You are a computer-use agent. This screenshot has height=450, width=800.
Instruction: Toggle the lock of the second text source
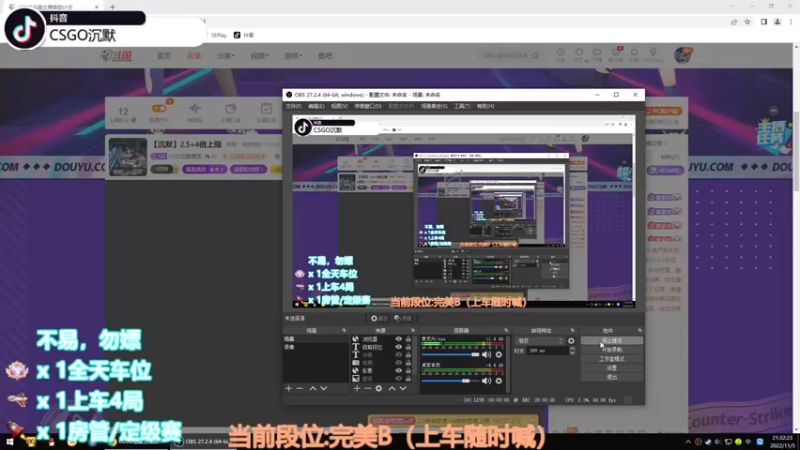pyautogui.click(x=408, y=347)
